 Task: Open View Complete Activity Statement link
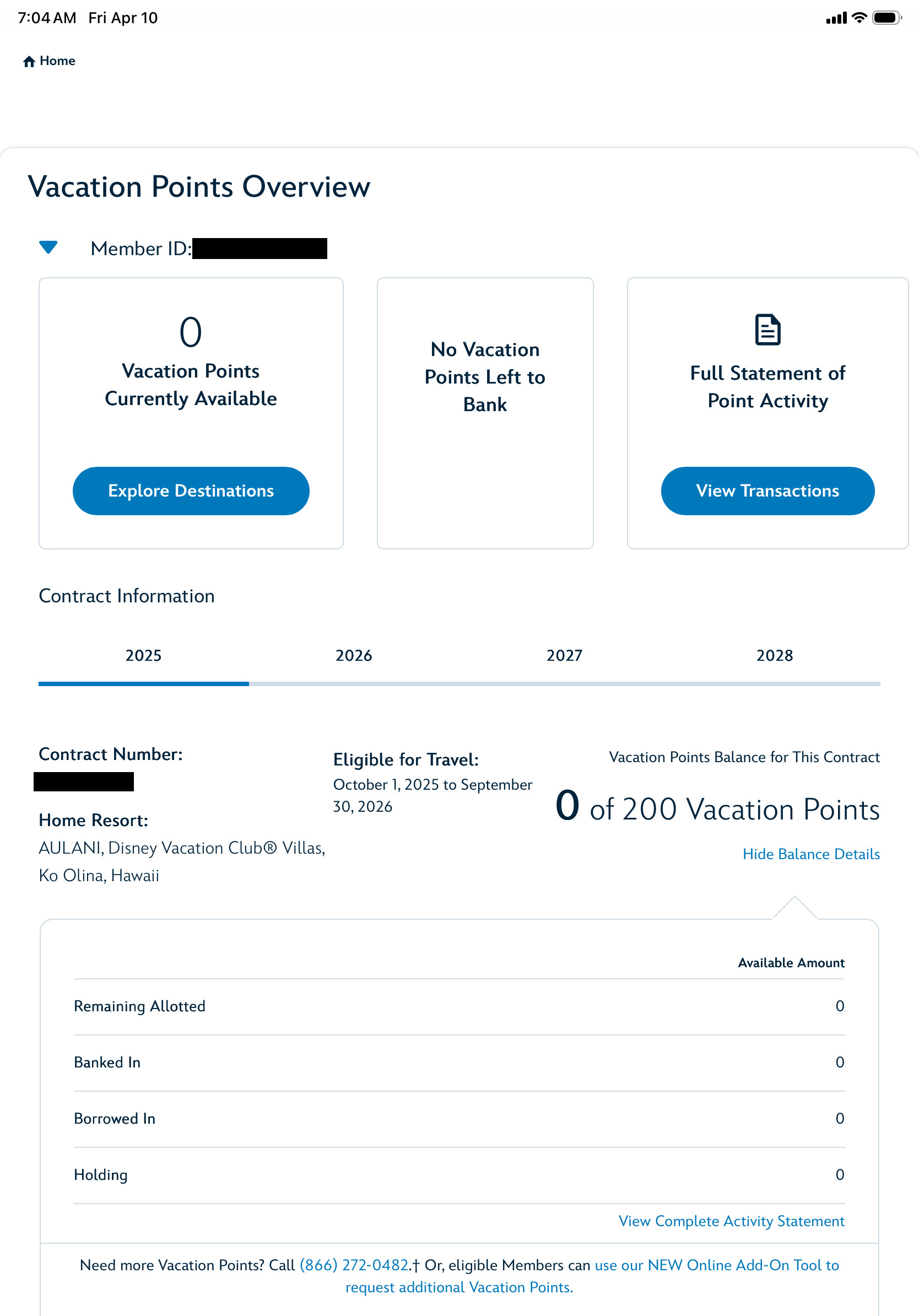pos(731,1221)
